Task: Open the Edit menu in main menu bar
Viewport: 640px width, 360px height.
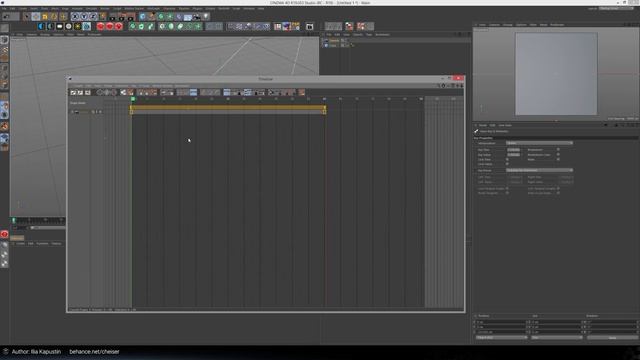Action: [x=13, y=9]
